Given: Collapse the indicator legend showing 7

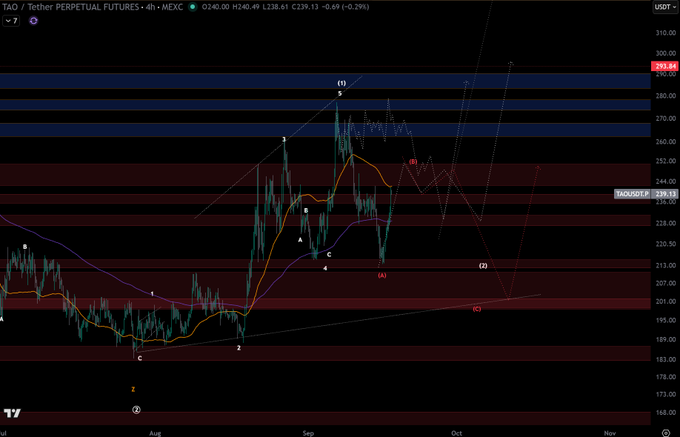Looking at the screenshot, I should 11,21.
